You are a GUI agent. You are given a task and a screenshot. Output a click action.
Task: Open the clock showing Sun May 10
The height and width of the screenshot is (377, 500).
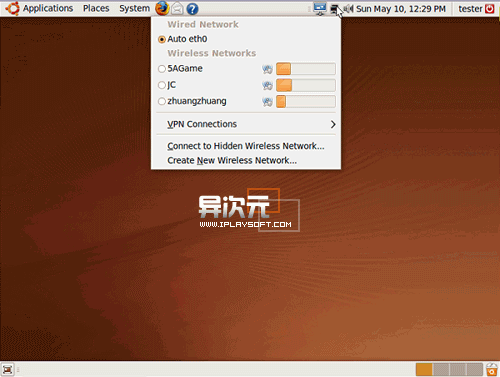[401, 9]
